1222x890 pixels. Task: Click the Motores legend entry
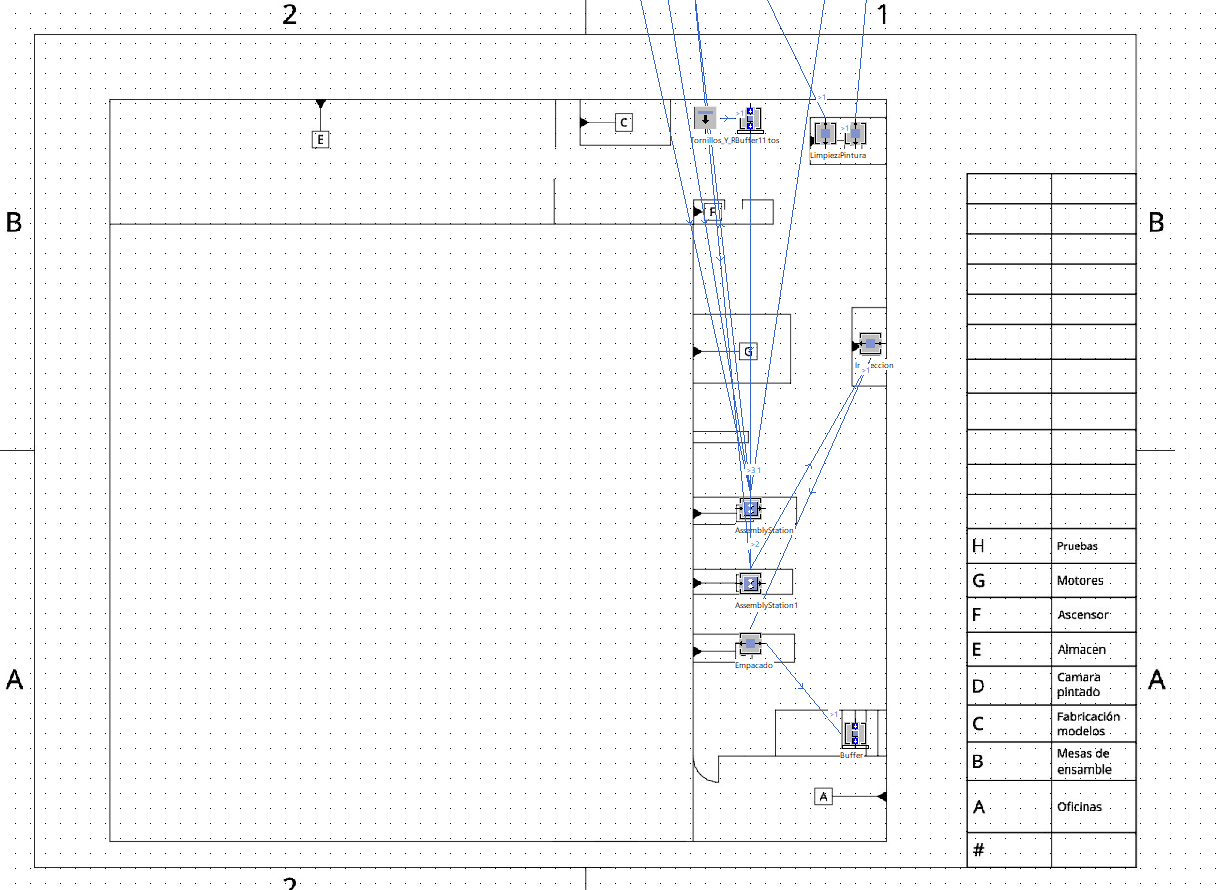(x=1080, y=581)
